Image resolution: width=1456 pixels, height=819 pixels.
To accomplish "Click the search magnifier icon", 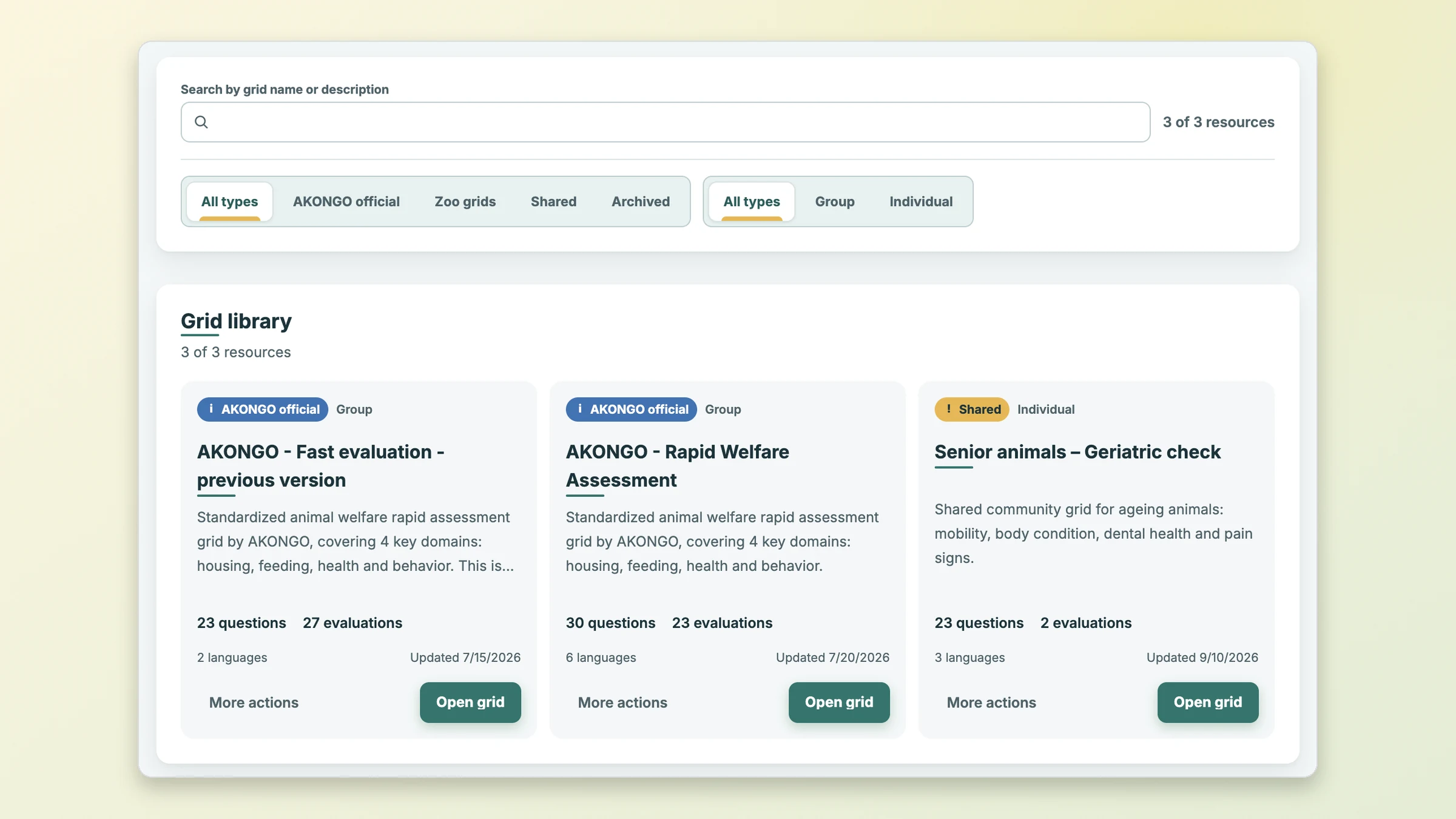I will 201,122.
